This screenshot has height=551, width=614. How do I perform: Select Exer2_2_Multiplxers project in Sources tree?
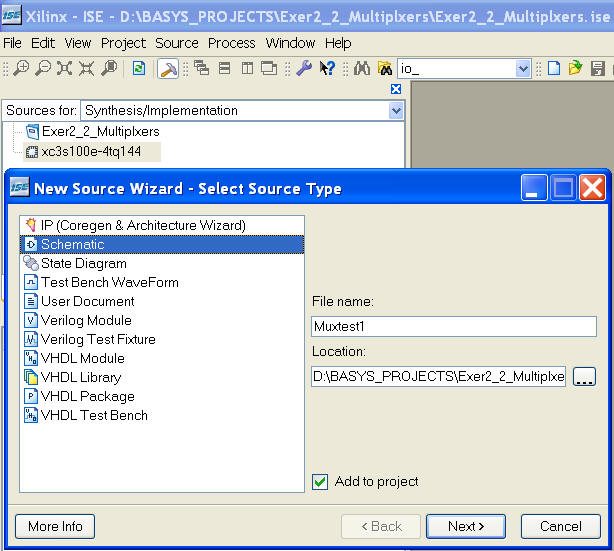pos(93,131)
